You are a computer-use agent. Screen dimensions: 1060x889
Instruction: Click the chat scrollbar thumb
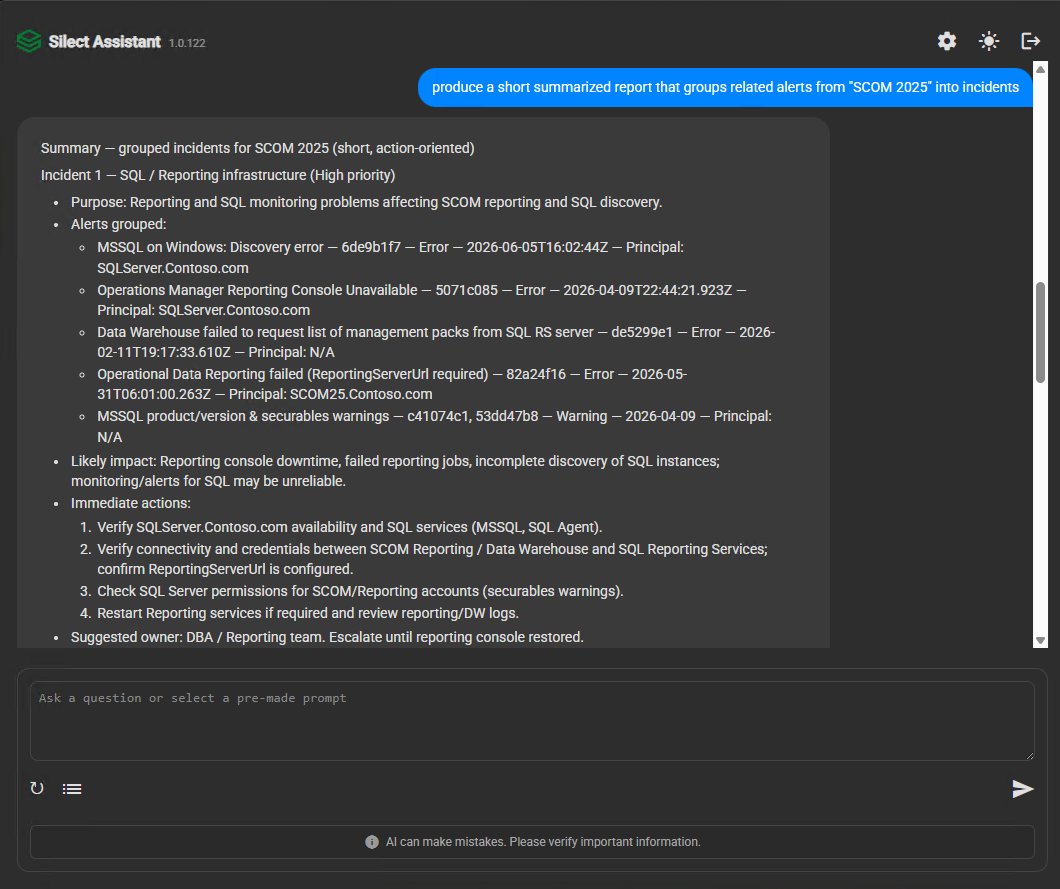[1040, 333]
